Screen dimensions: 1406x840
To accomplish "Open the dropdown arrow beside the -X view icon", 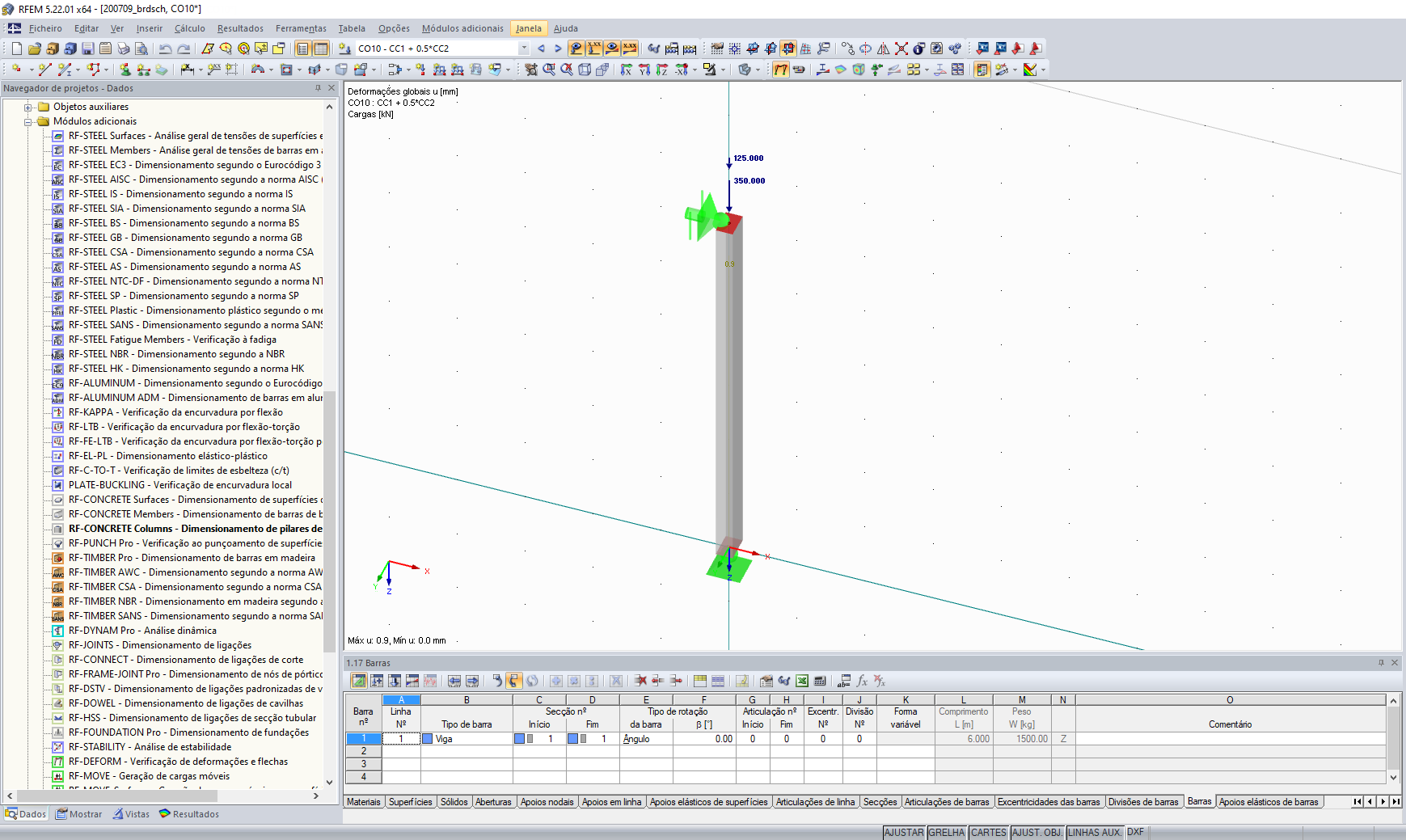I will pos(695,70).
